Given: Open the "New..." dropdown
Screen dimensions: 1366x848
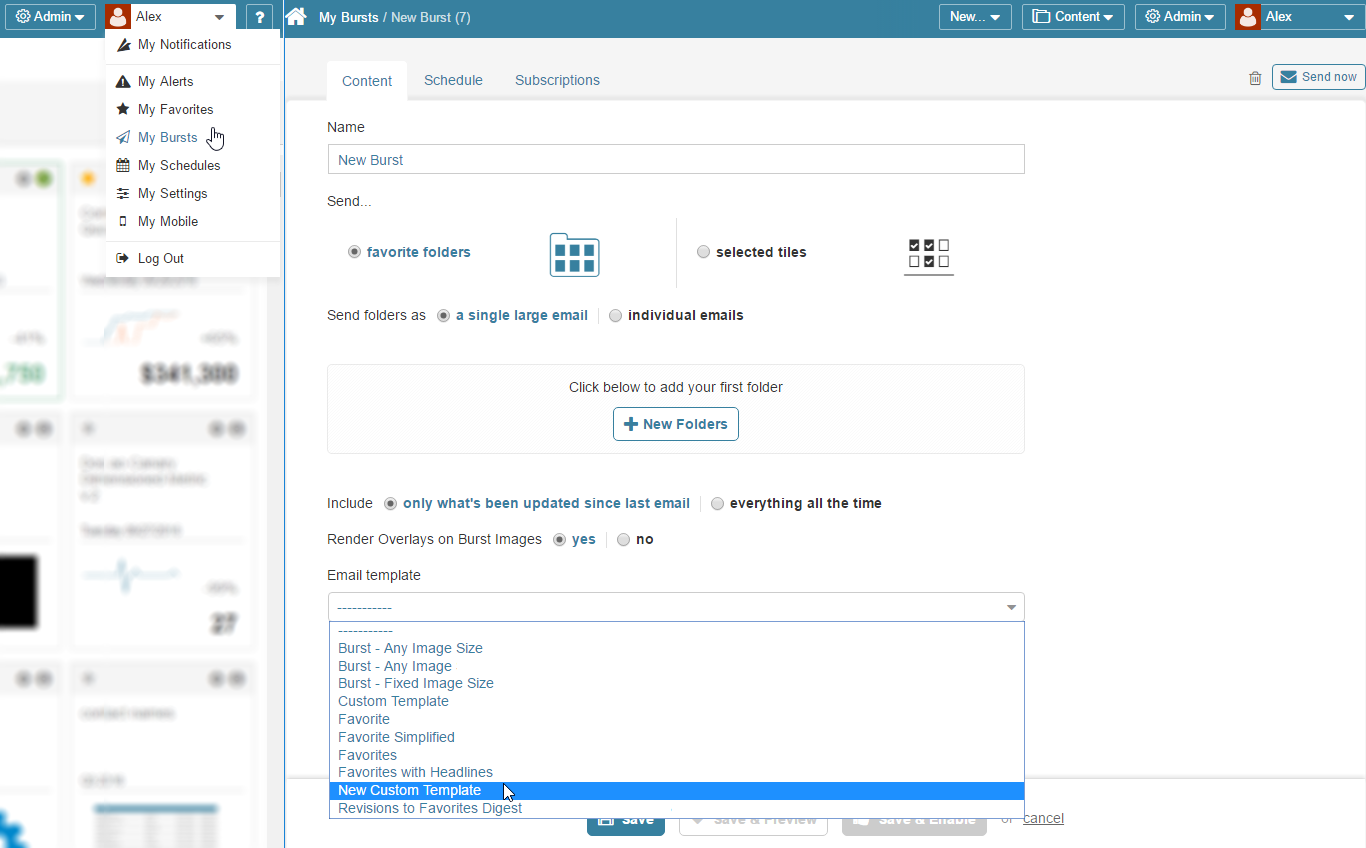Looking at the screenshot, I should 975,17.
